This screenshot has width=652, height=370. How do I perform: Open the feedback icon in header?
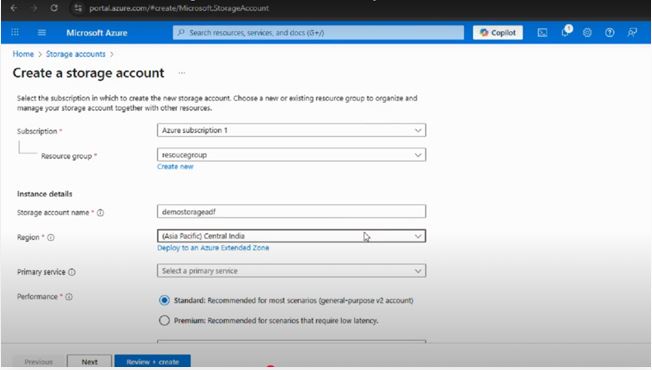click(632, 32)
